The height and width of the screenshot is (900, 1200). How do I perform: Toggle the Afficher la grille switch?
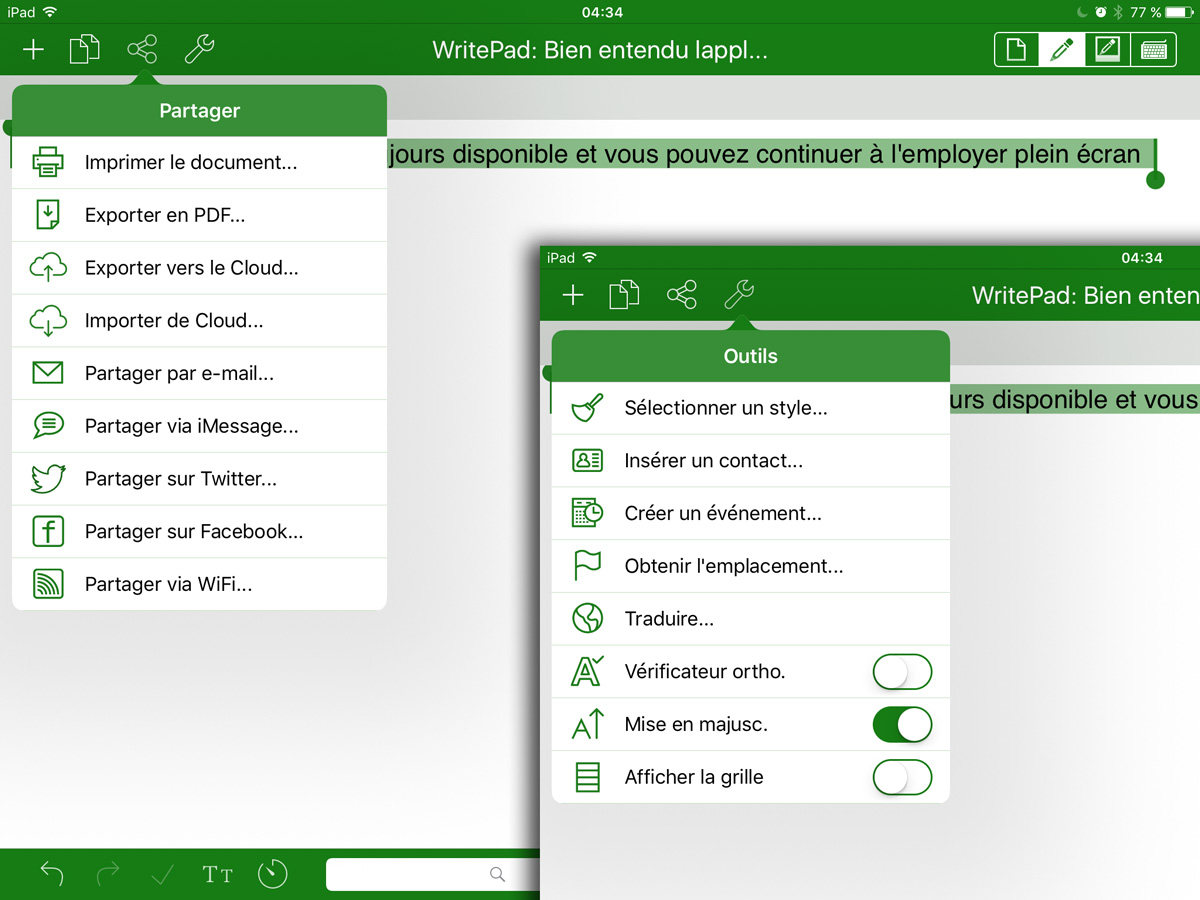point(902,777)
